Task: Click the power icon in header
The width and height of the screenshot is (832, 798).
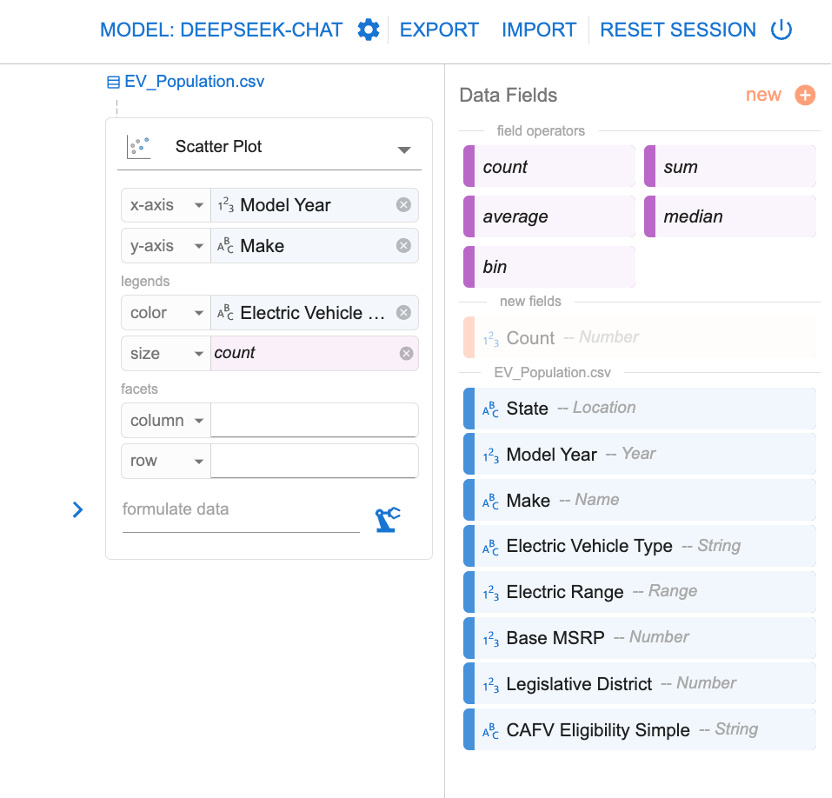Action: (781, 30)
